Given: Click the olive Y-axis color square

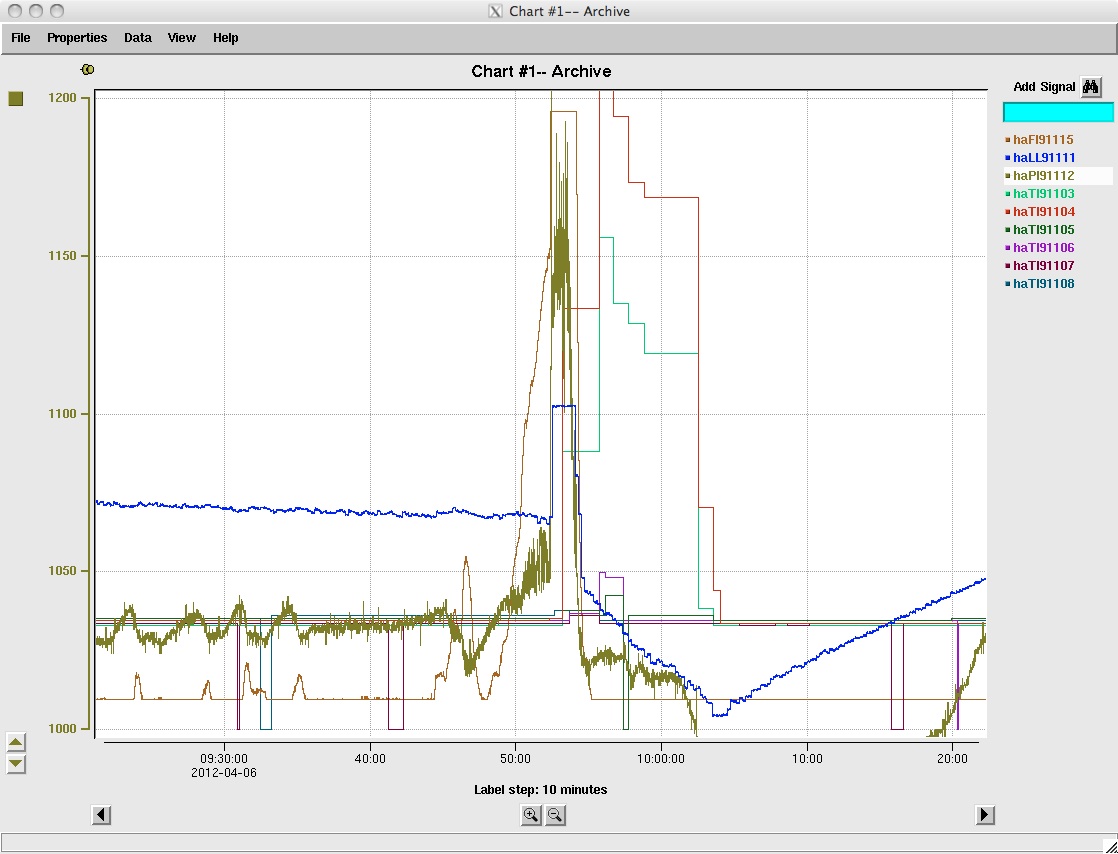Looking at the screenshot, I should coord(16,99).
